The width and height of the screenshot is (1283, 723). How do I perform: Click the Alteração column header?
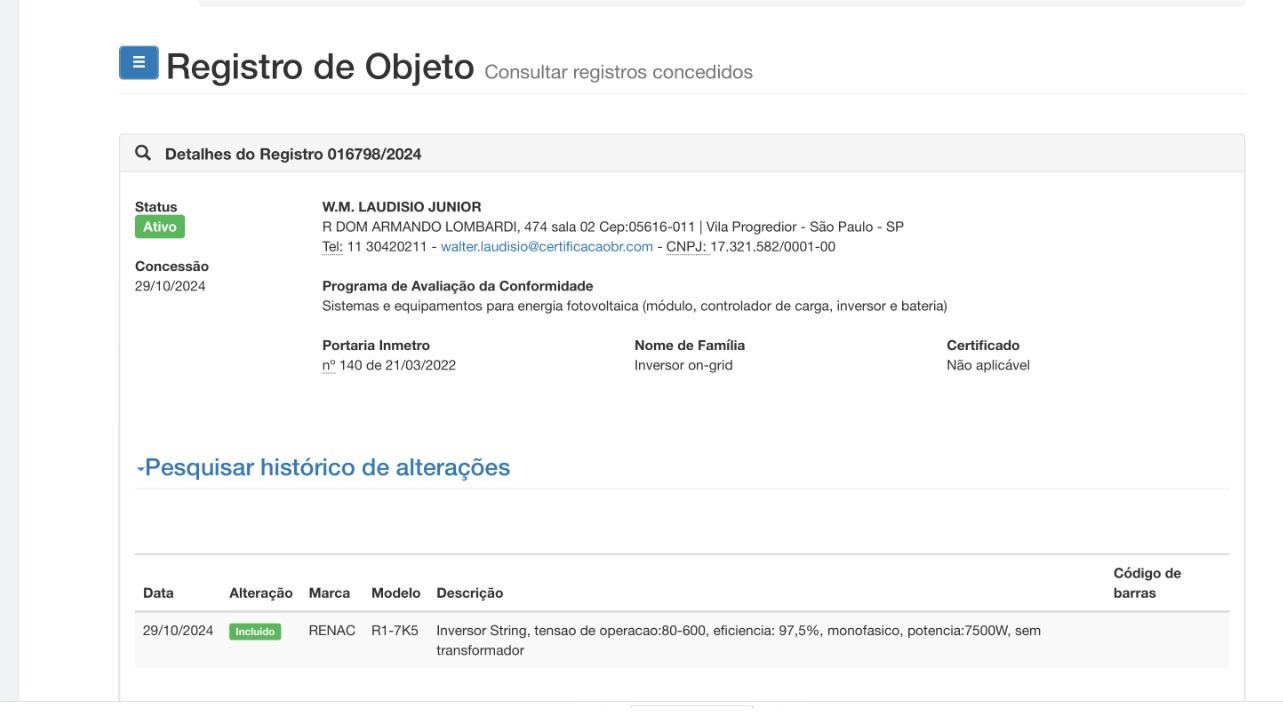pyautogui.click(x=261, y=593)
